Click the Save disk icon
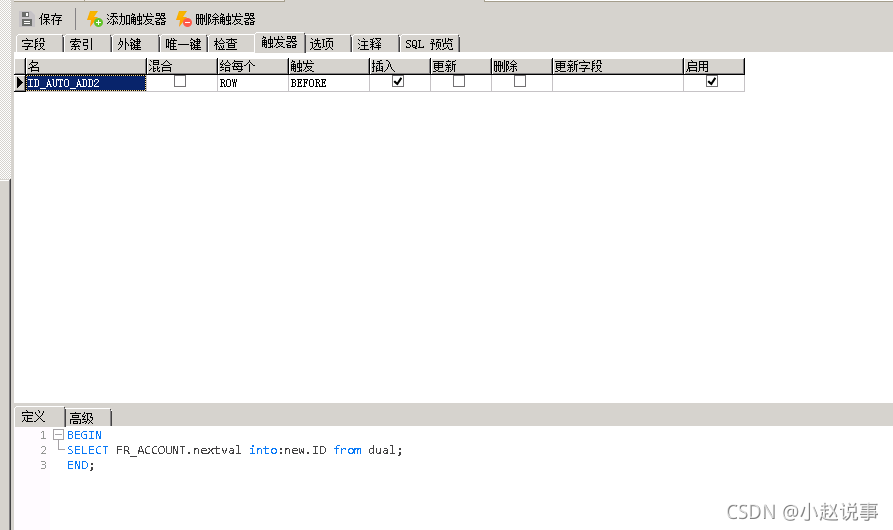This screenshot has width=893, height=530. 27,19
